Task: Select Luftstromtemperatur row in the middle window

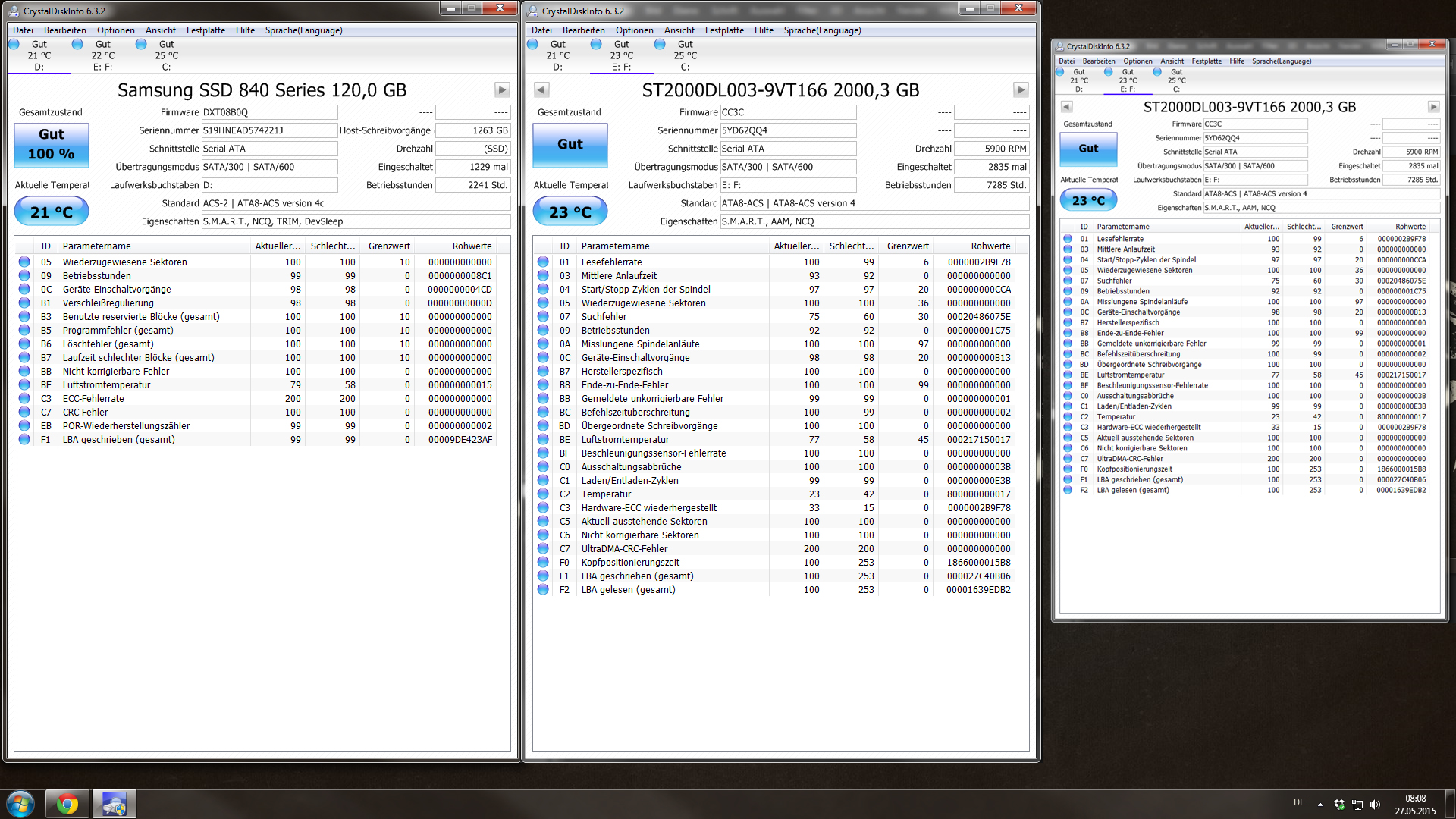Action: pos(625,440)
